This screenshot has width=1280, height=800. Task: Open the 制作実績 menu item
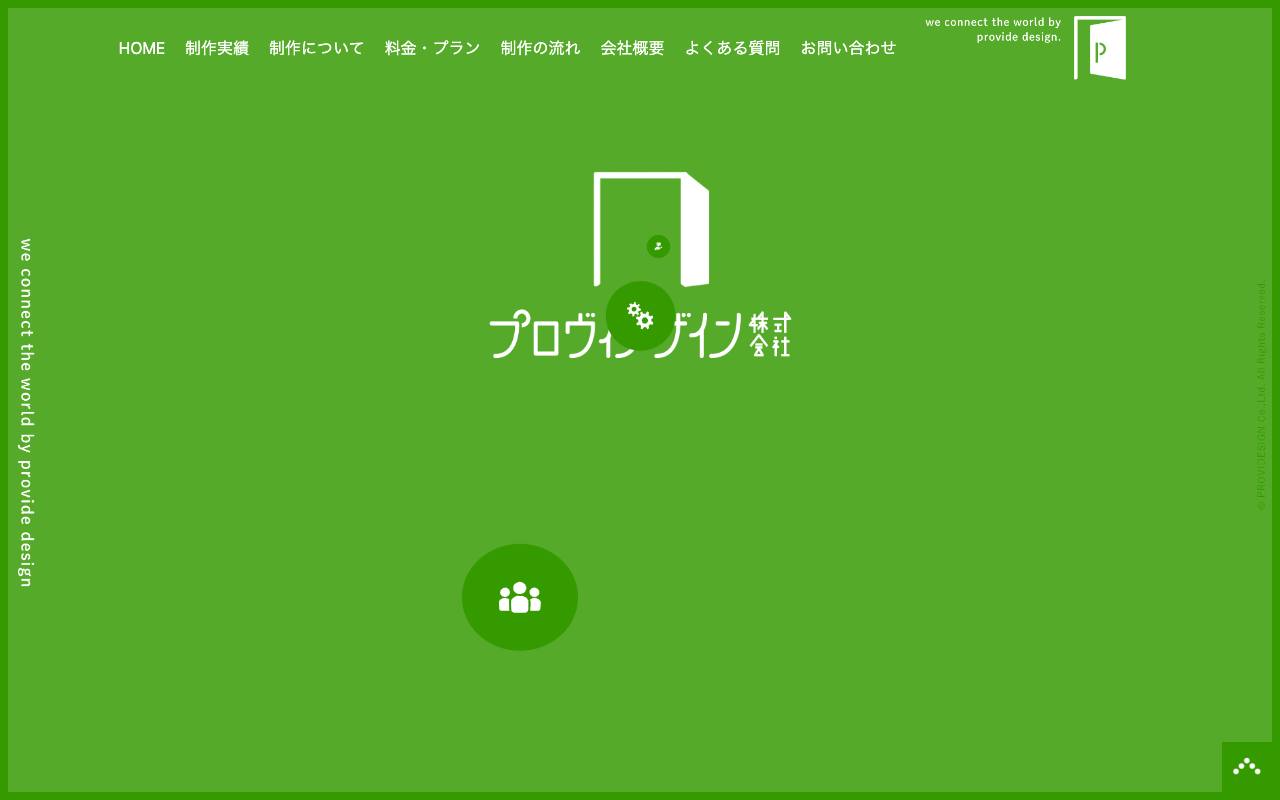click(x=216, y=48)
